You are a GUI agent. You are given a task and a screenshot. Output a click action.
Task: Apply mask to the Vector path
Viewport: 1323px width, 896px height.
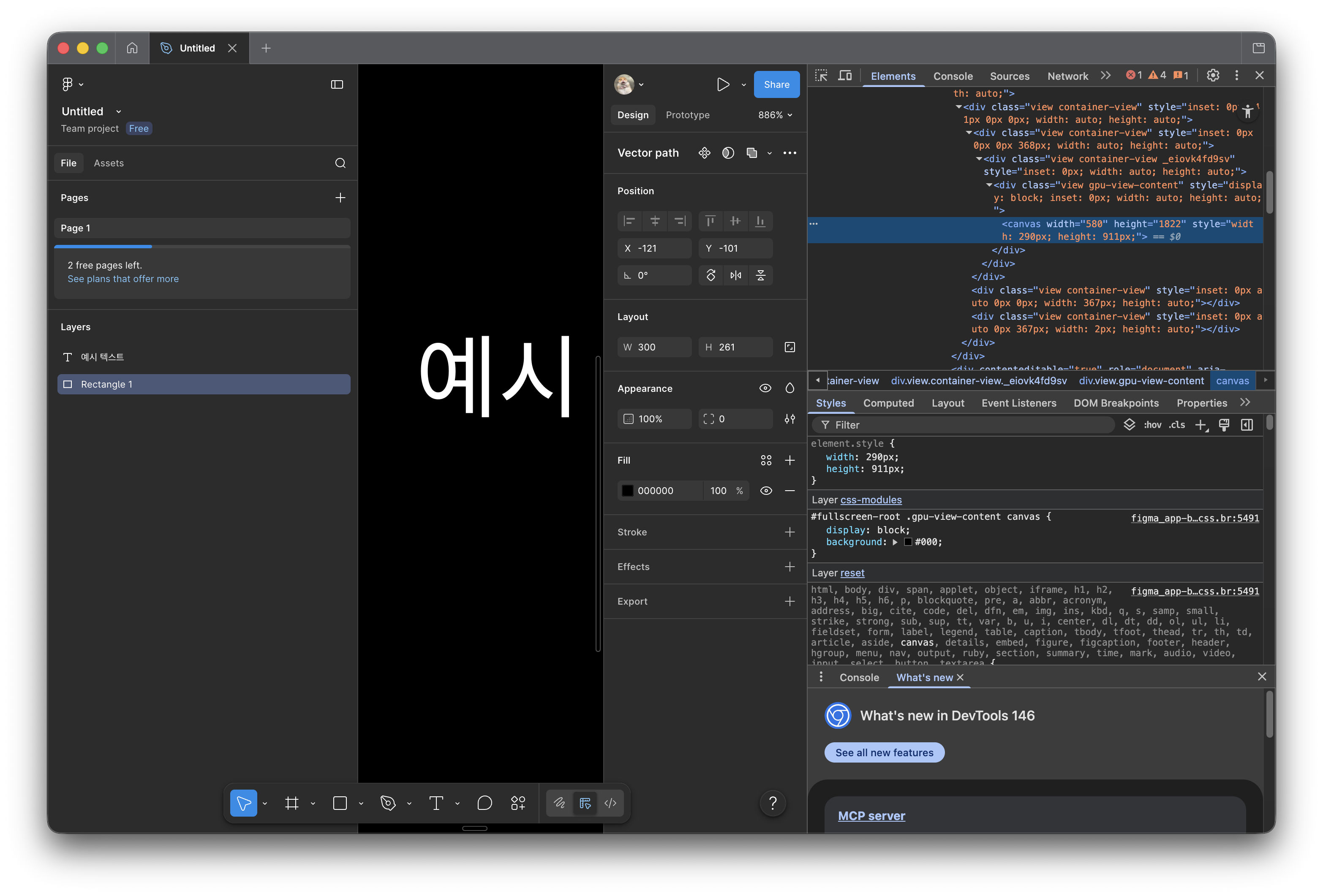click(728, 153)
